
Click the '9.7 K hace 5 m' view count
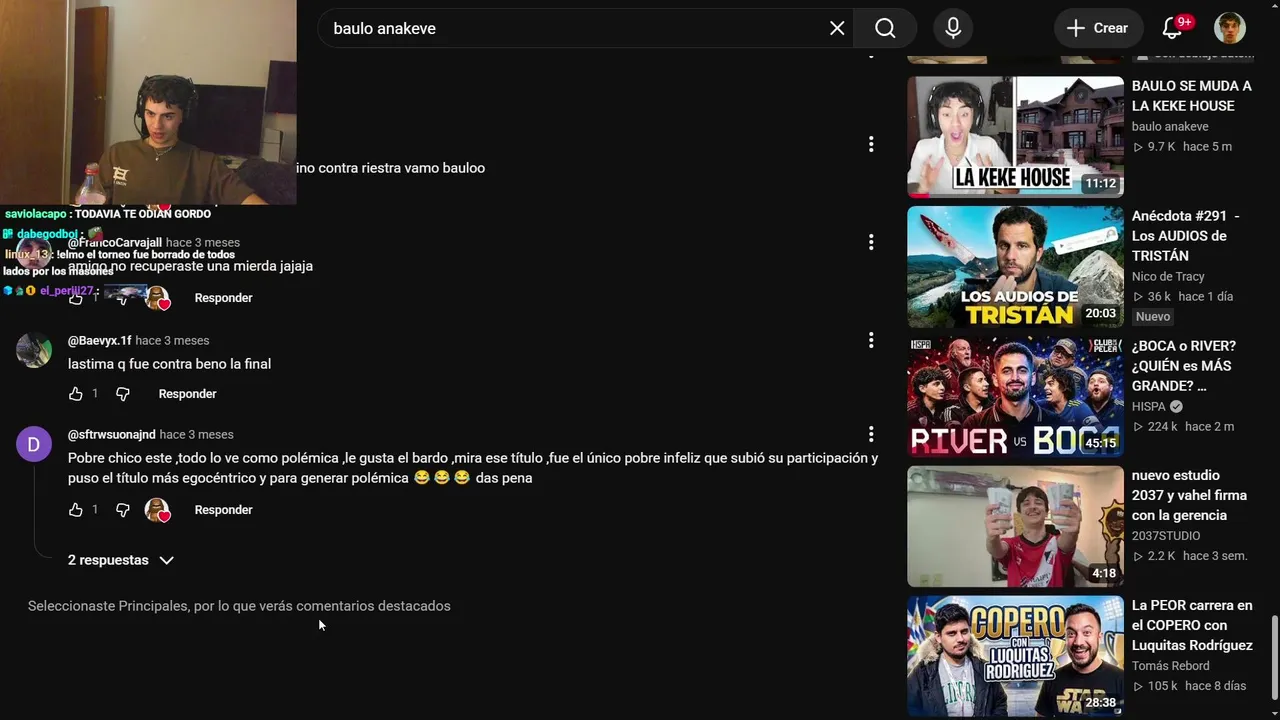point(1182,147)
